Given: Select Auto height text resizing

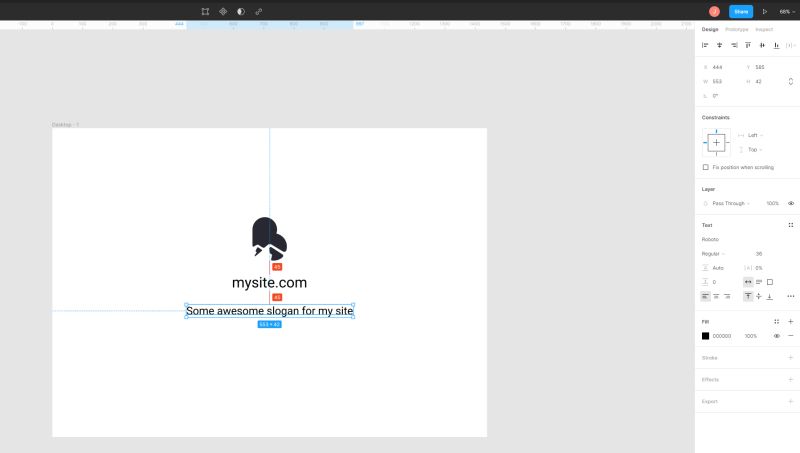Looking at the screenshot, I should (759, 282).
